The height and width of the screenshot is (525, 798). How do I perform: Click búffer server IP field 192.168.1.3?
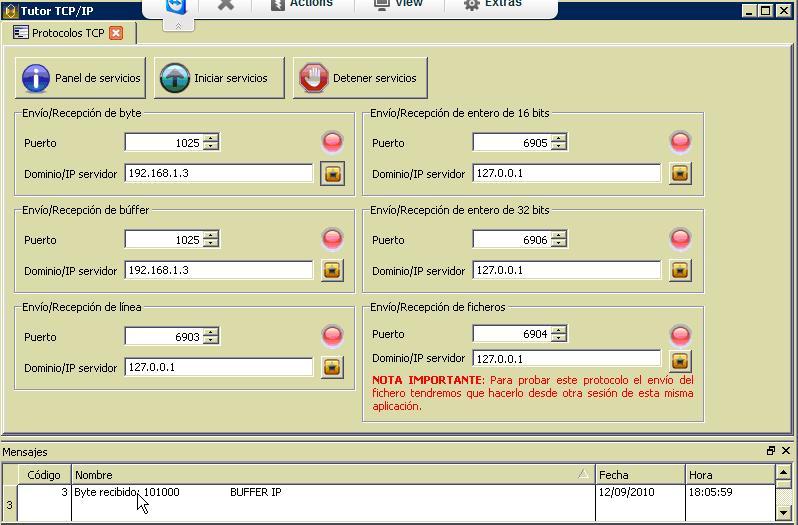click(x=219, y=270)
